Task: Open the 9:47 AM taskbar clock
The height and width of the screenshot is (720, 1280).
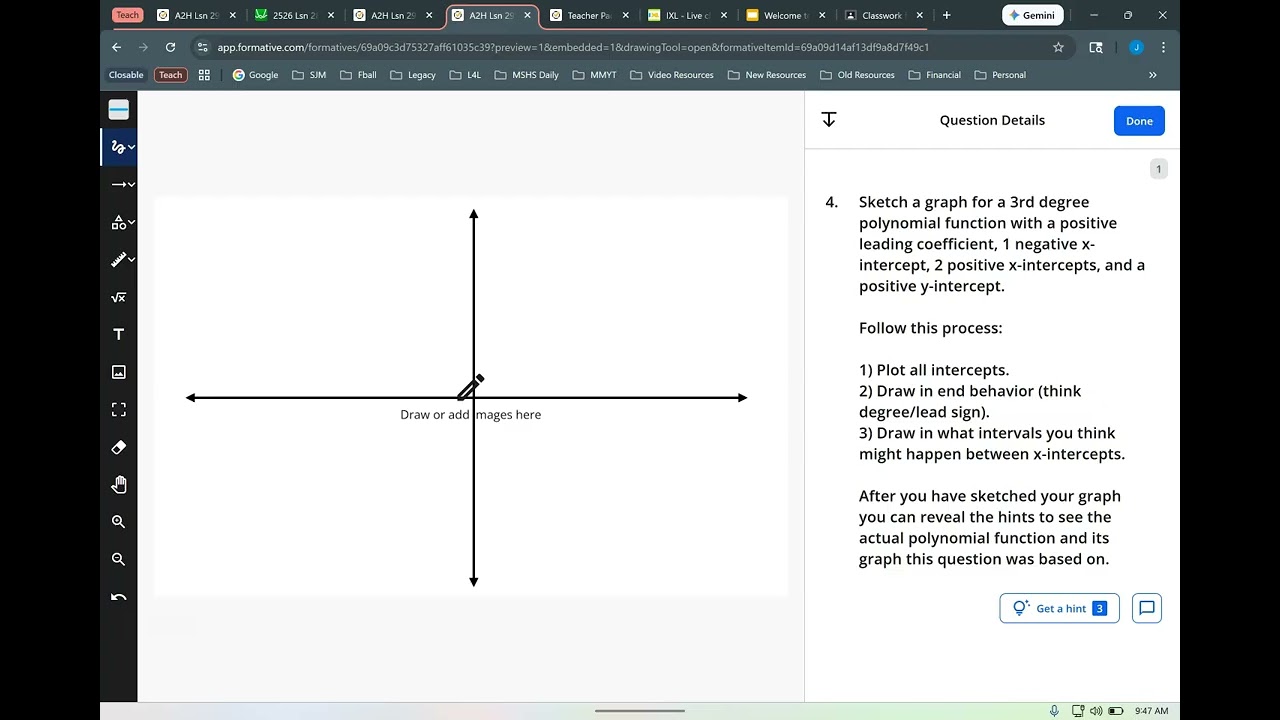Action: (x=1151, y=711)
